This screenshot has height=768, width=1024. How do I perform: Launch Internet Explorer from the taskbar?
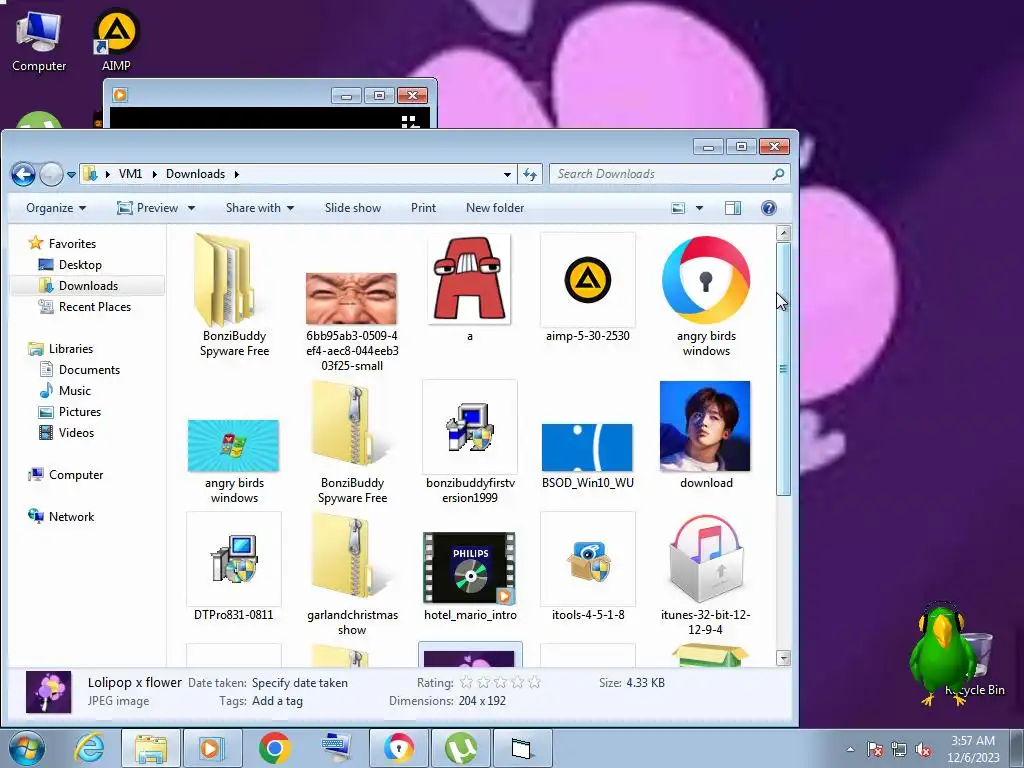89,748
